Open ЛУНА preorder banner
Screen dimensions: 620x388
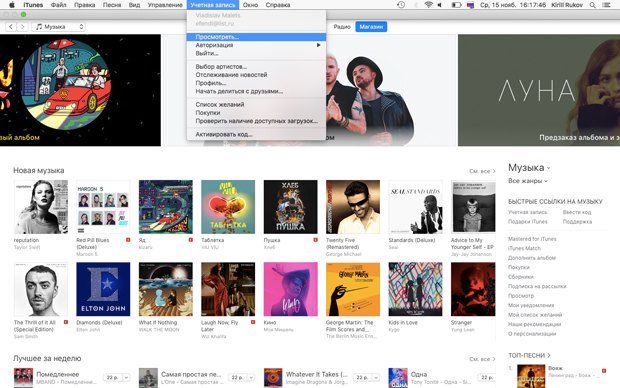(x=539, y=90)
